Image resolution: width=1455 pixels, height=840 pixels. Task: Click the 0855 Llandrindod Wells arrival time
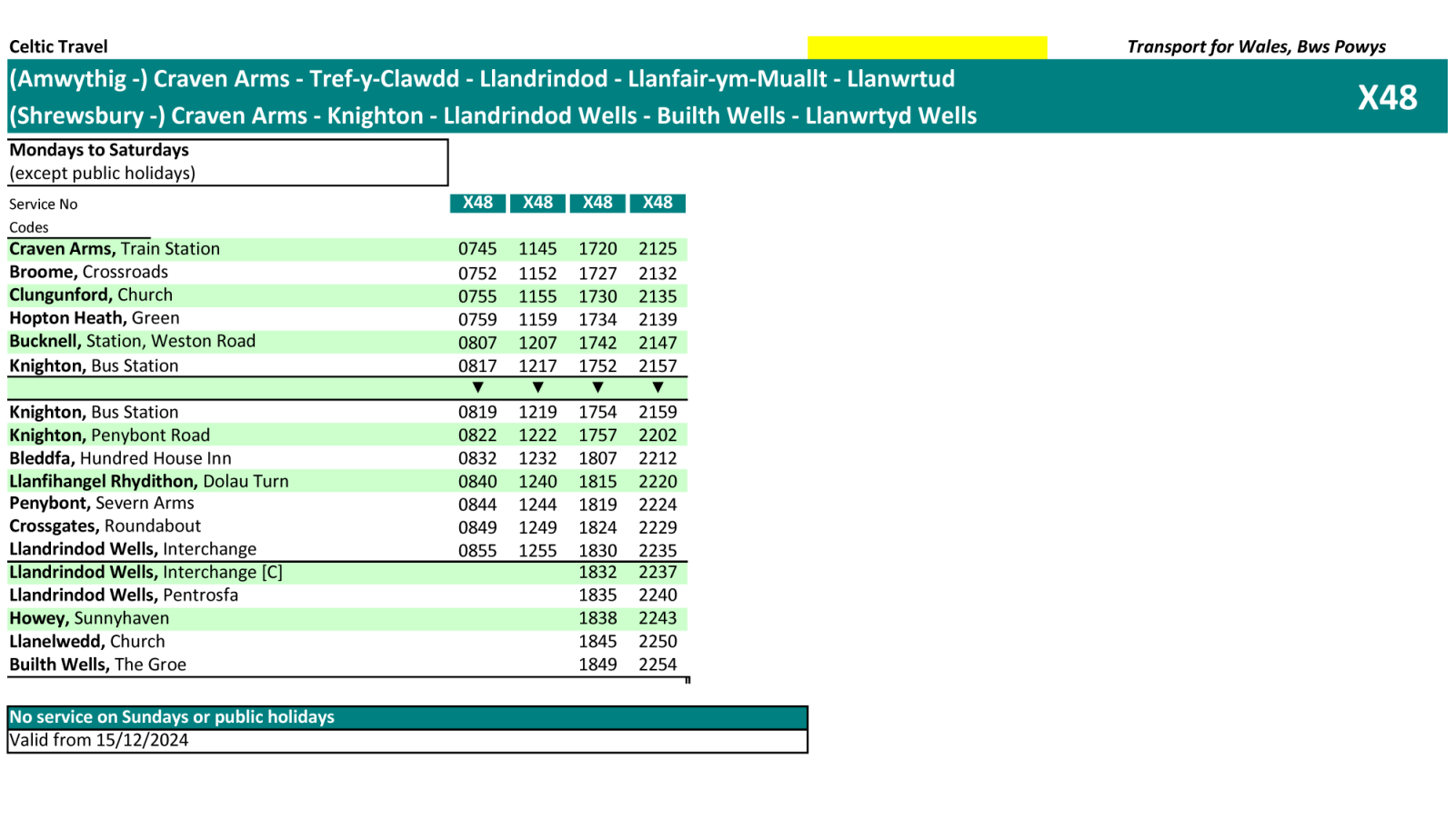477,551
